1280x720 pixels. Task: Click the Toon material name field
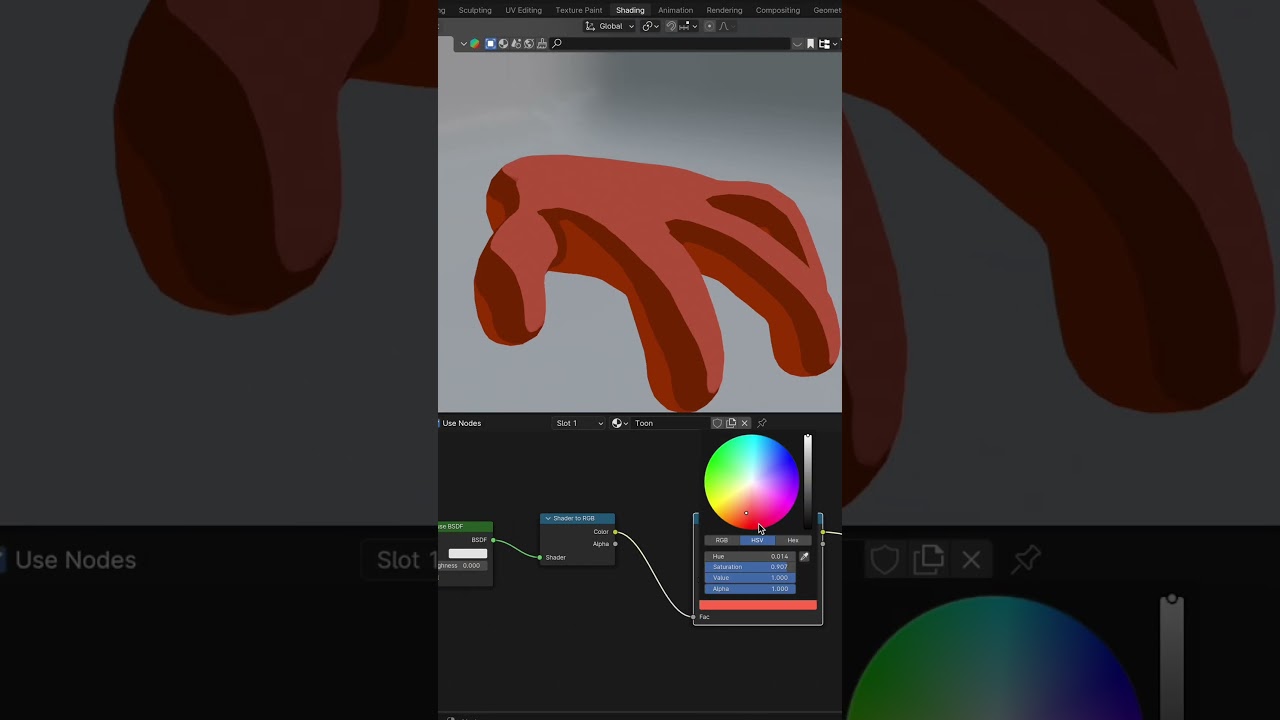[670, 423]
